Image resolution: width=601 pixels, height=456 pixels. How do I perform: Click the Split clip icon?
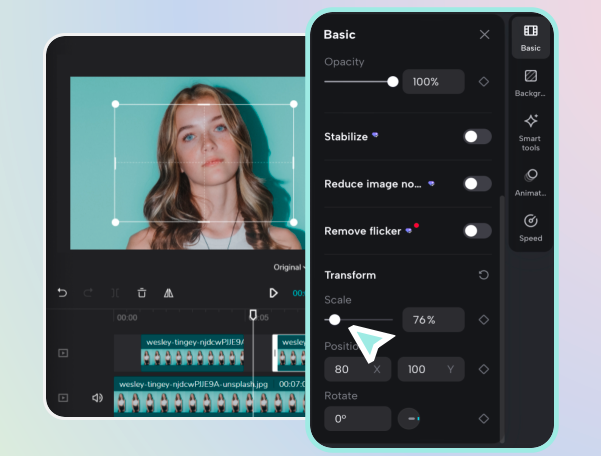coord(115,293)
